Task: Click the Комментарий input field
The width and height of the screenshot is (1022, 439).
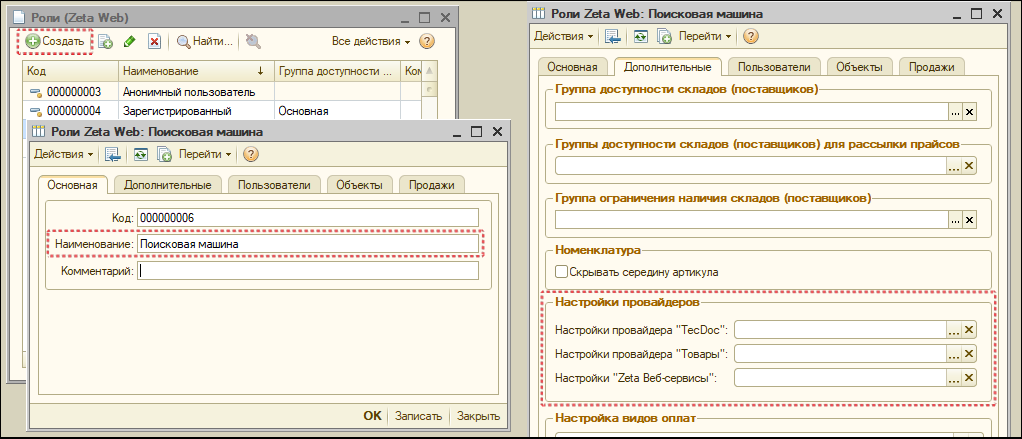Action: (308, 270)
